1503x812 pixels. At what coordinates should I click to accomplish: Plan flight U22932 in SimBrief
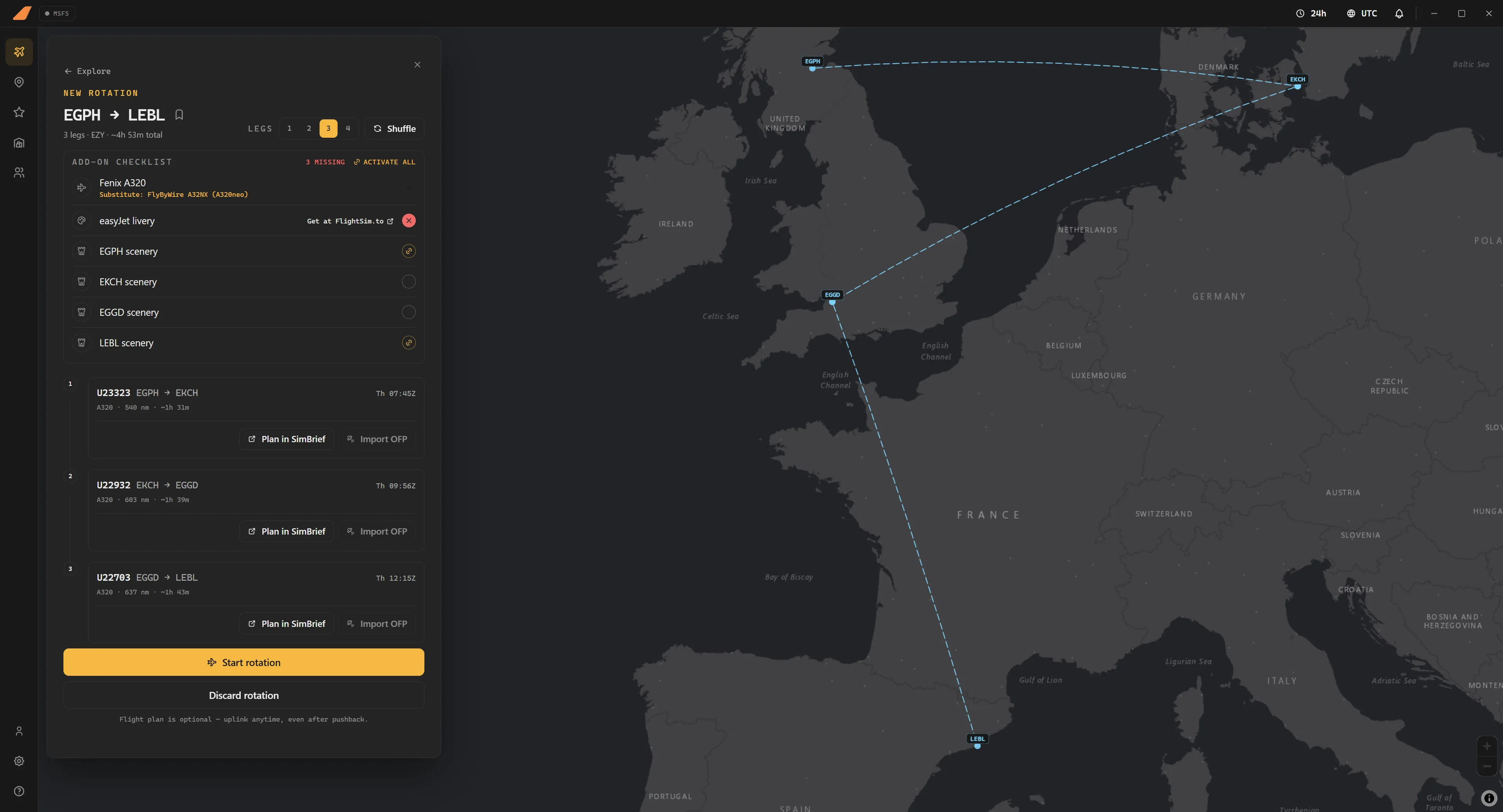coord(287,531)
